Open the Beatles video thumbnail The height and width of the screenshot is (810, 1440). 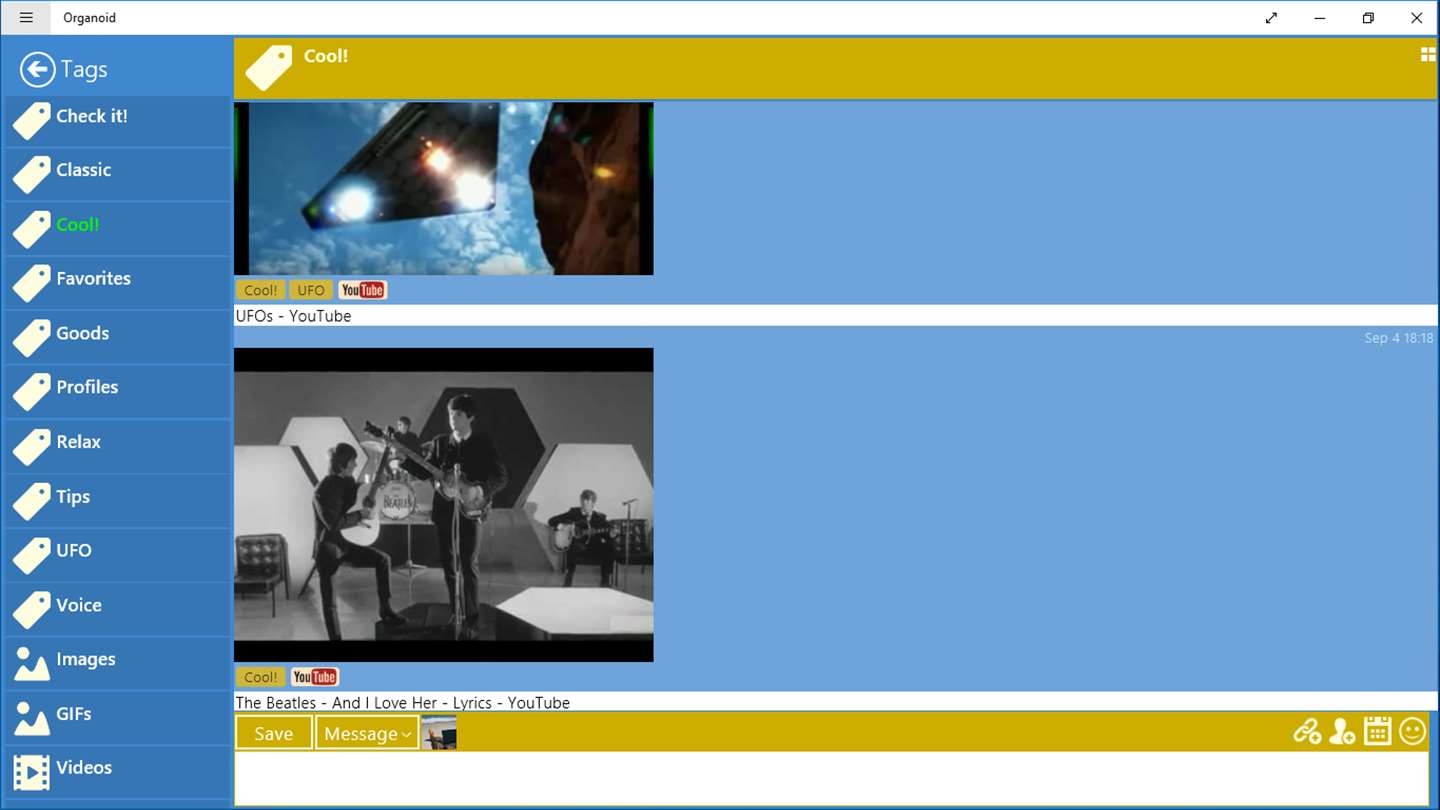coord(443,504)
